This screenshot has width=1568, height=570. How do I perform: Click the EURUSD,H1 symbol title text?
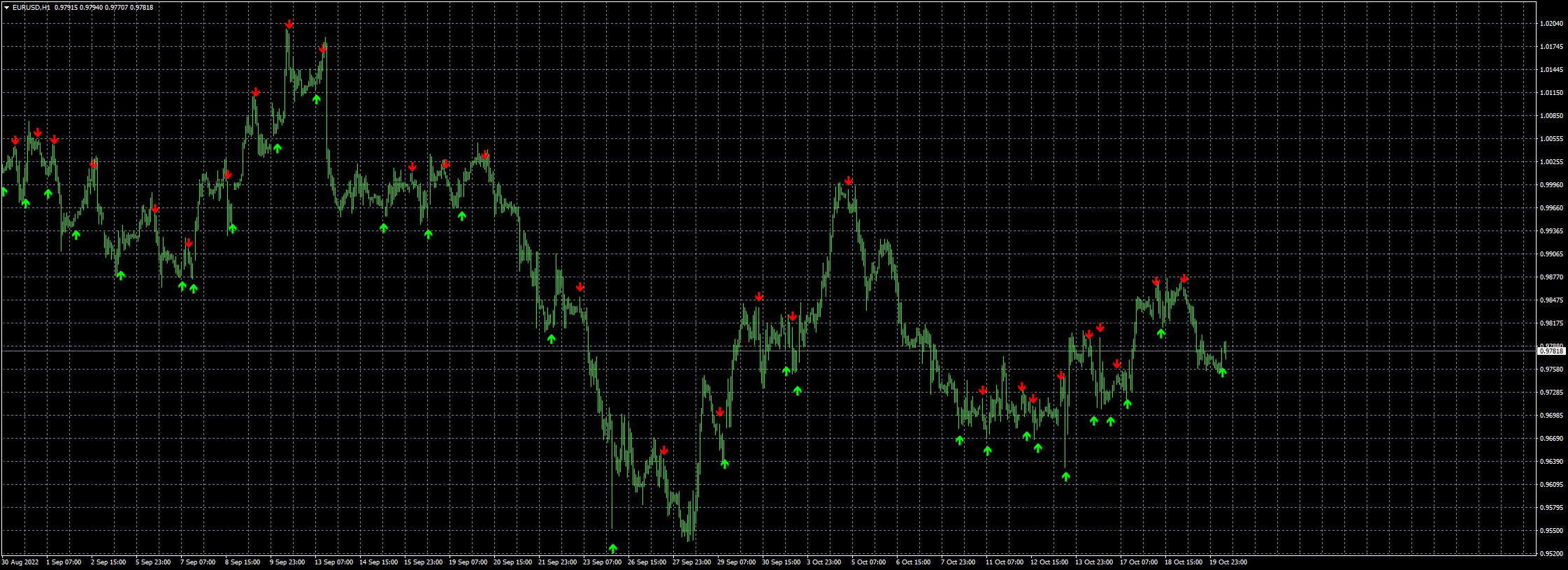[x=31, y=8]
